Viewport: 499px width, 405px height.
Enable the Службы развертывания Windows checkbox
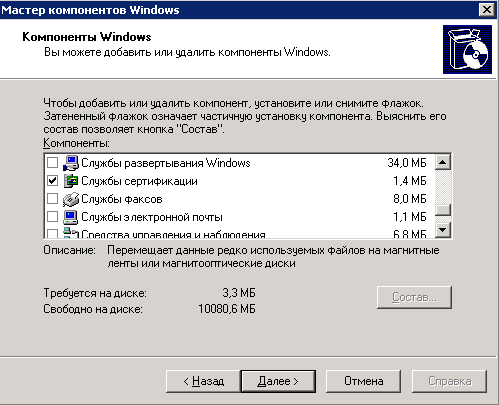[x=52, y=163]
